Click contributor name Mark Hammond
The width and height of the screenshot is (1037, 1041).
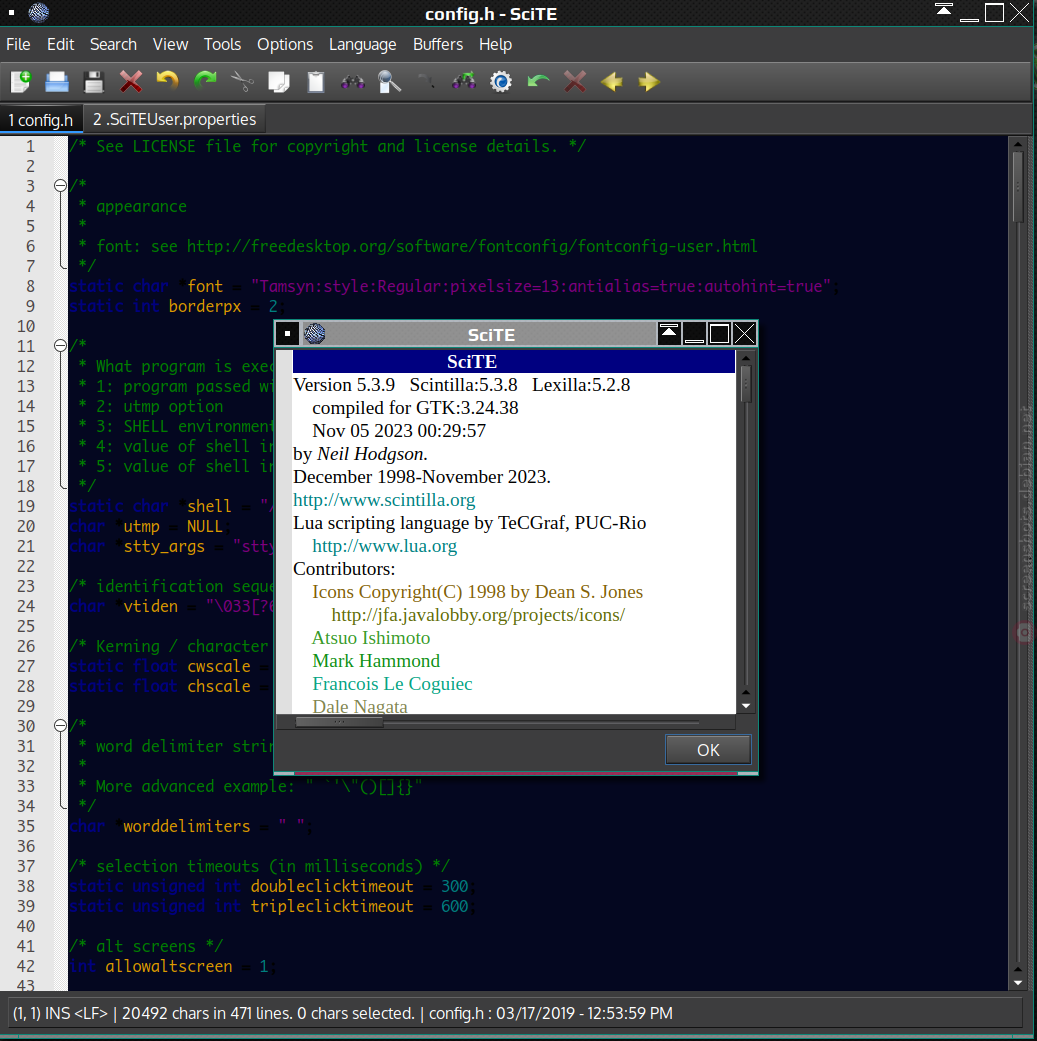click(x=376, y=661)
